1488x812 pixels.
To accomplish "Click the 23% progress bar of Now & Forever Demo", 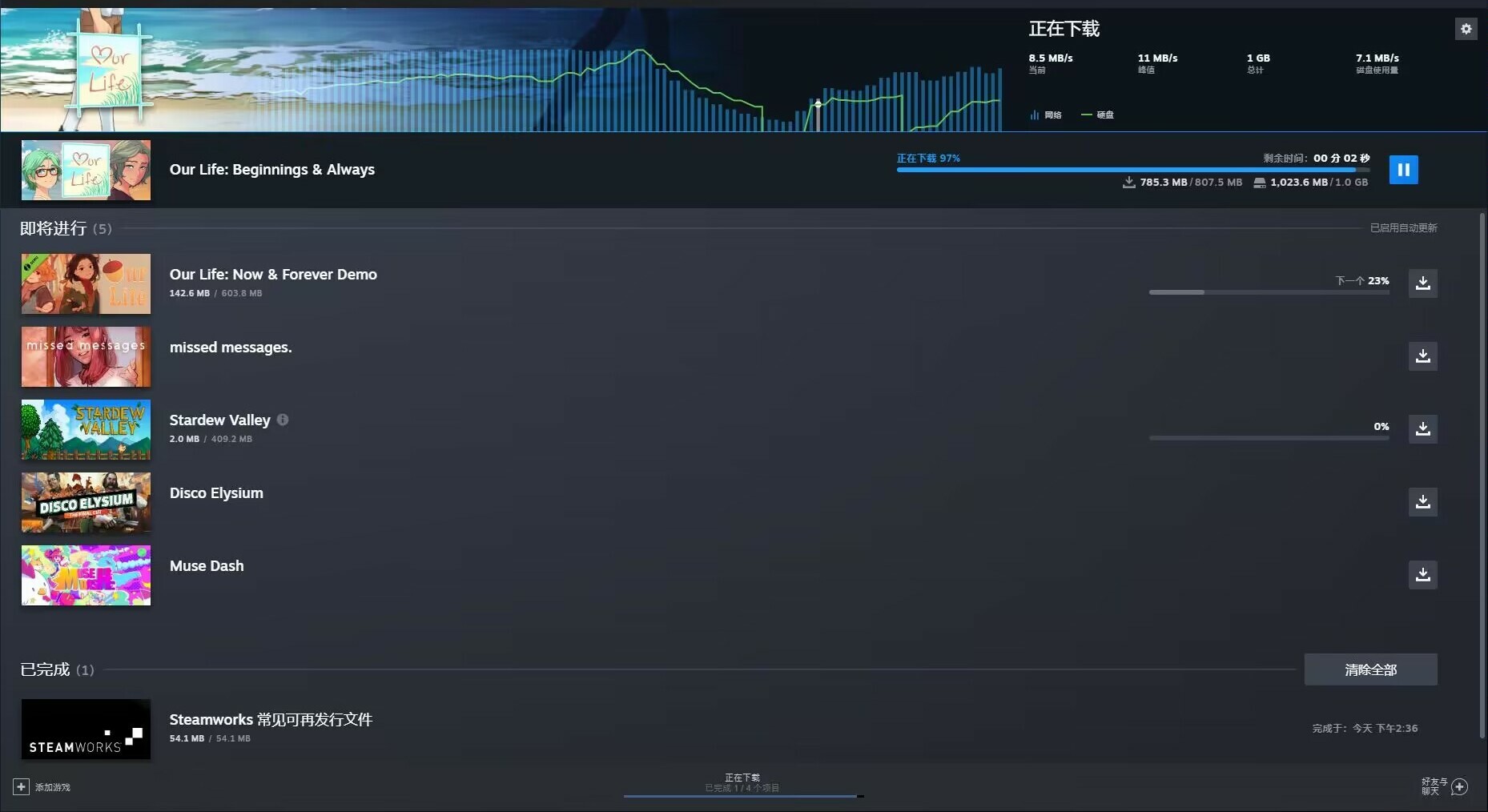I will tap(1269, 292).
